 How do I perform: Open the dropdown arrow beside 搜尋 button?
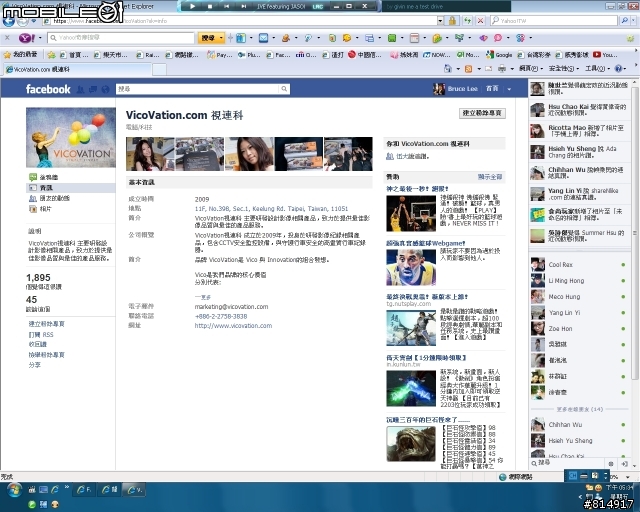pyautogui.click(x=221, y=38)
